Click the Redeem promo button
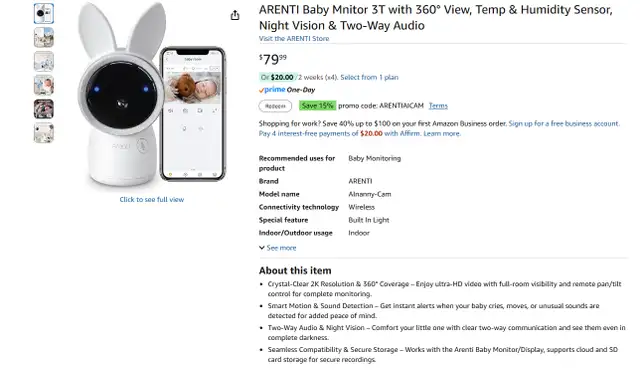Image resolution: width=640 pixels, height=372 pixels. coord(275,106)
